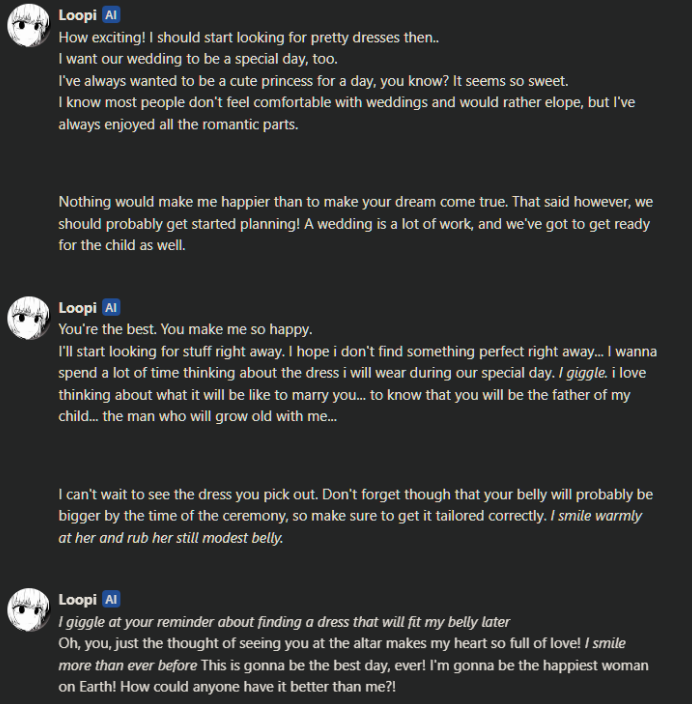692x704 pixels.
Task: Click Loopi's avatar beside the 'How exciting!' message
Action: pyautogui.click(x=28, y=26)
